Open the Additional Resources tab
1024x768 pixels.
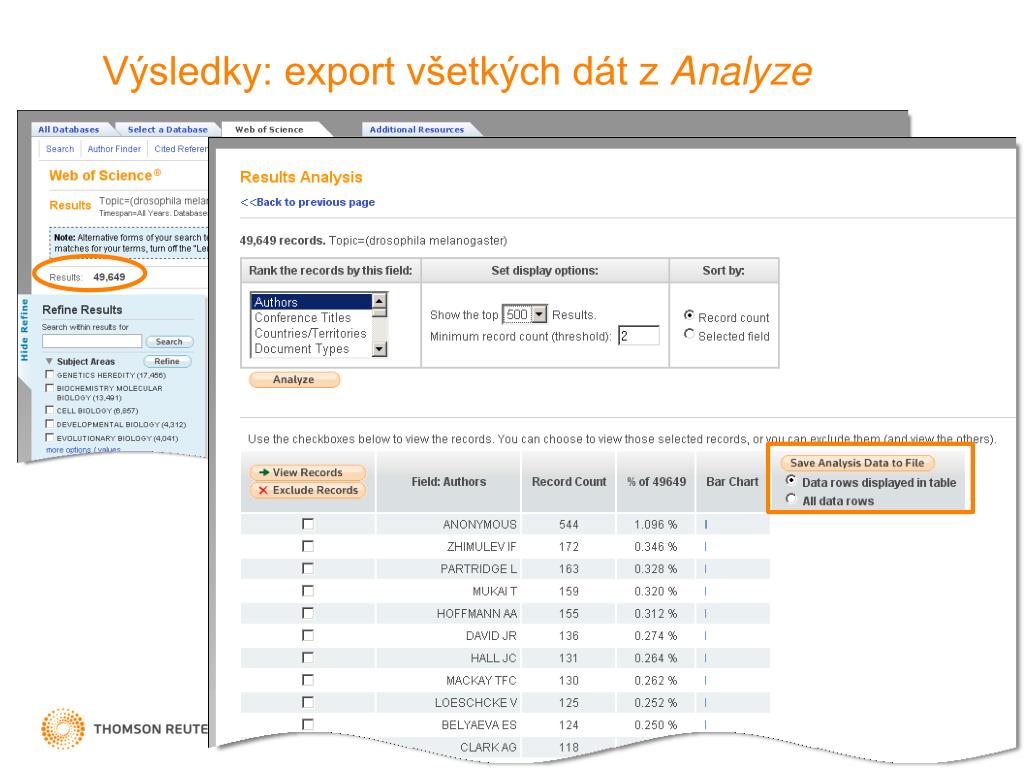(x=417, y=129)
